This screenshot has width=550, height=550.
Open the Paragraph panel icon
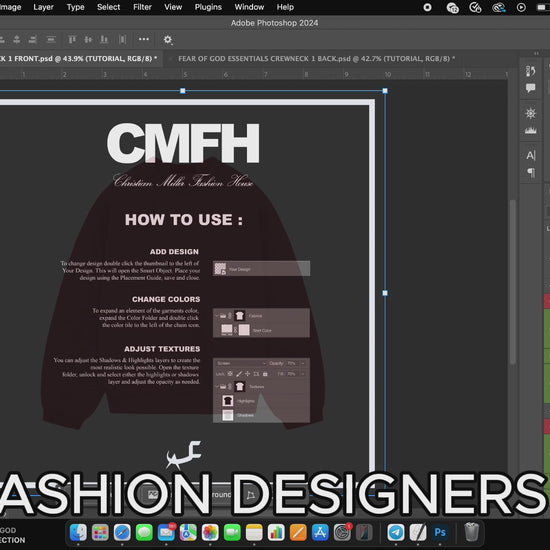coord(531,173)
